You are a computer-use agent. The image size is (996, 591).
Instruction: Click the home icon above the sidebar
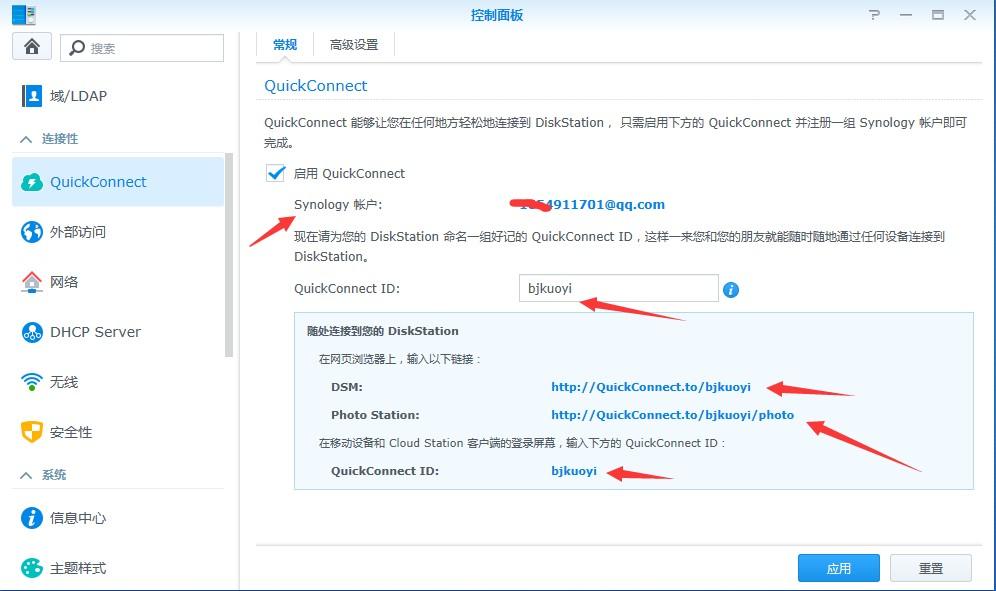[31, 47]
